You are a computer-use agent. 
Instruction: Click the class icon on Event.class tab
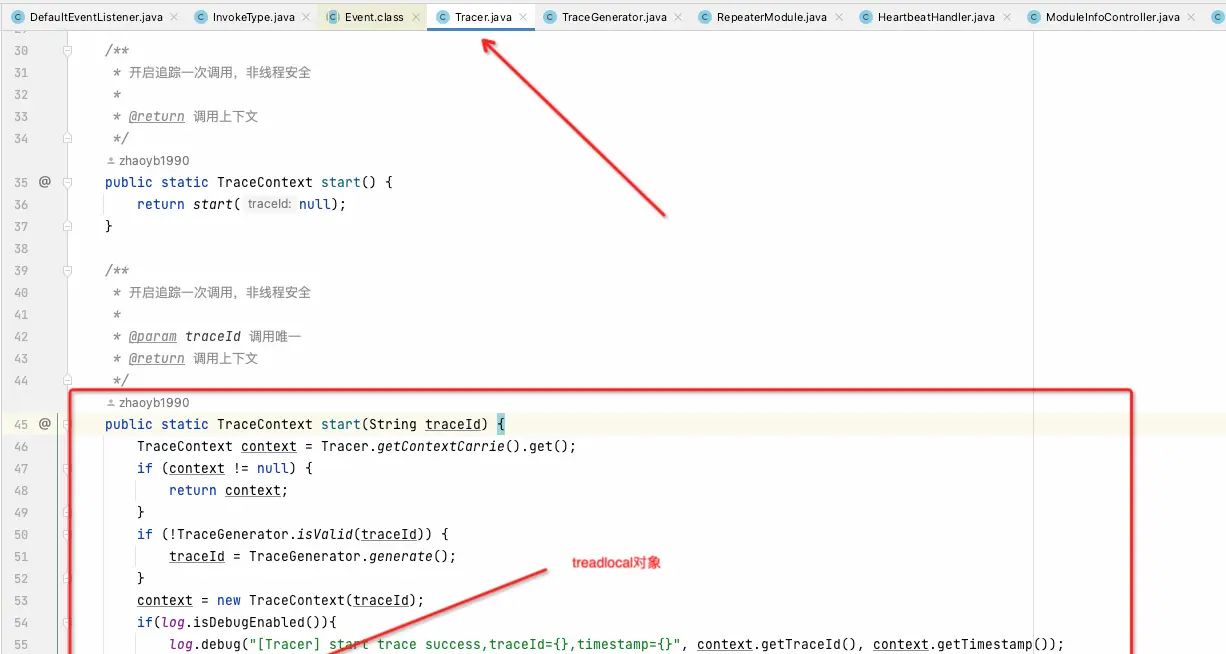(x=333, y=17)
